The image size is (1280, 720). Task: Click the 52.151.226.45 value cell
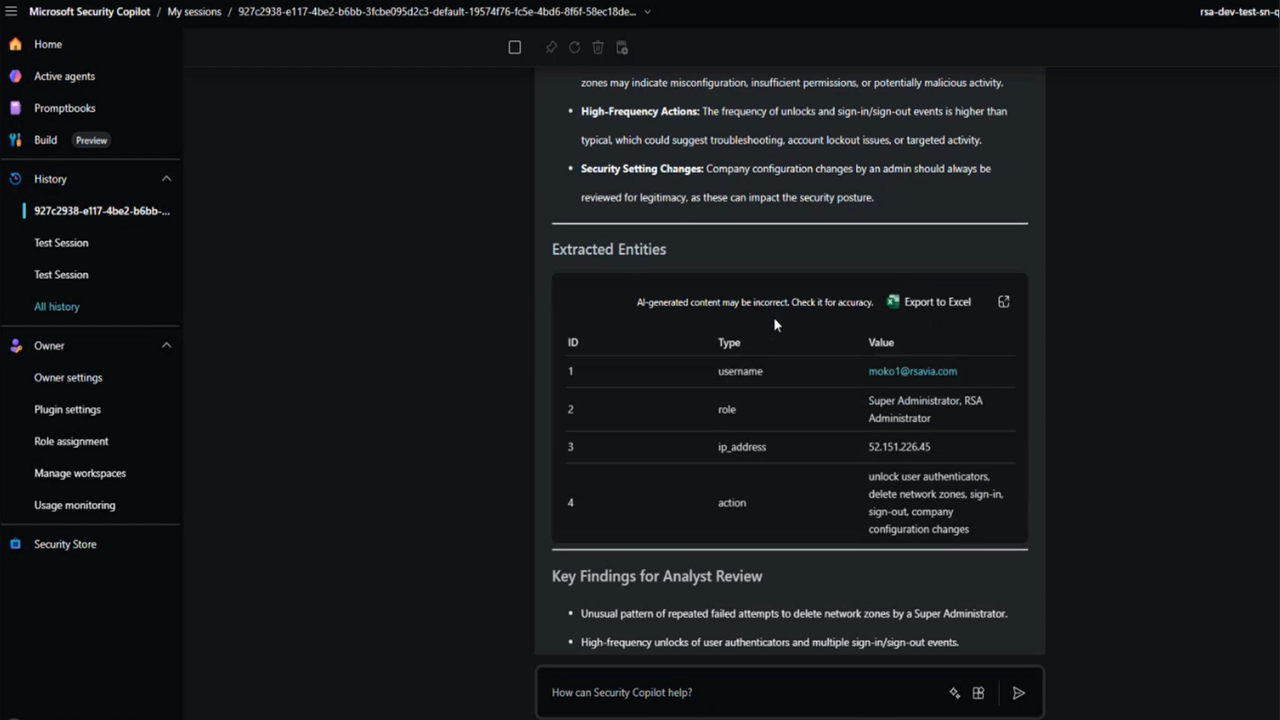tap(899, 447)
